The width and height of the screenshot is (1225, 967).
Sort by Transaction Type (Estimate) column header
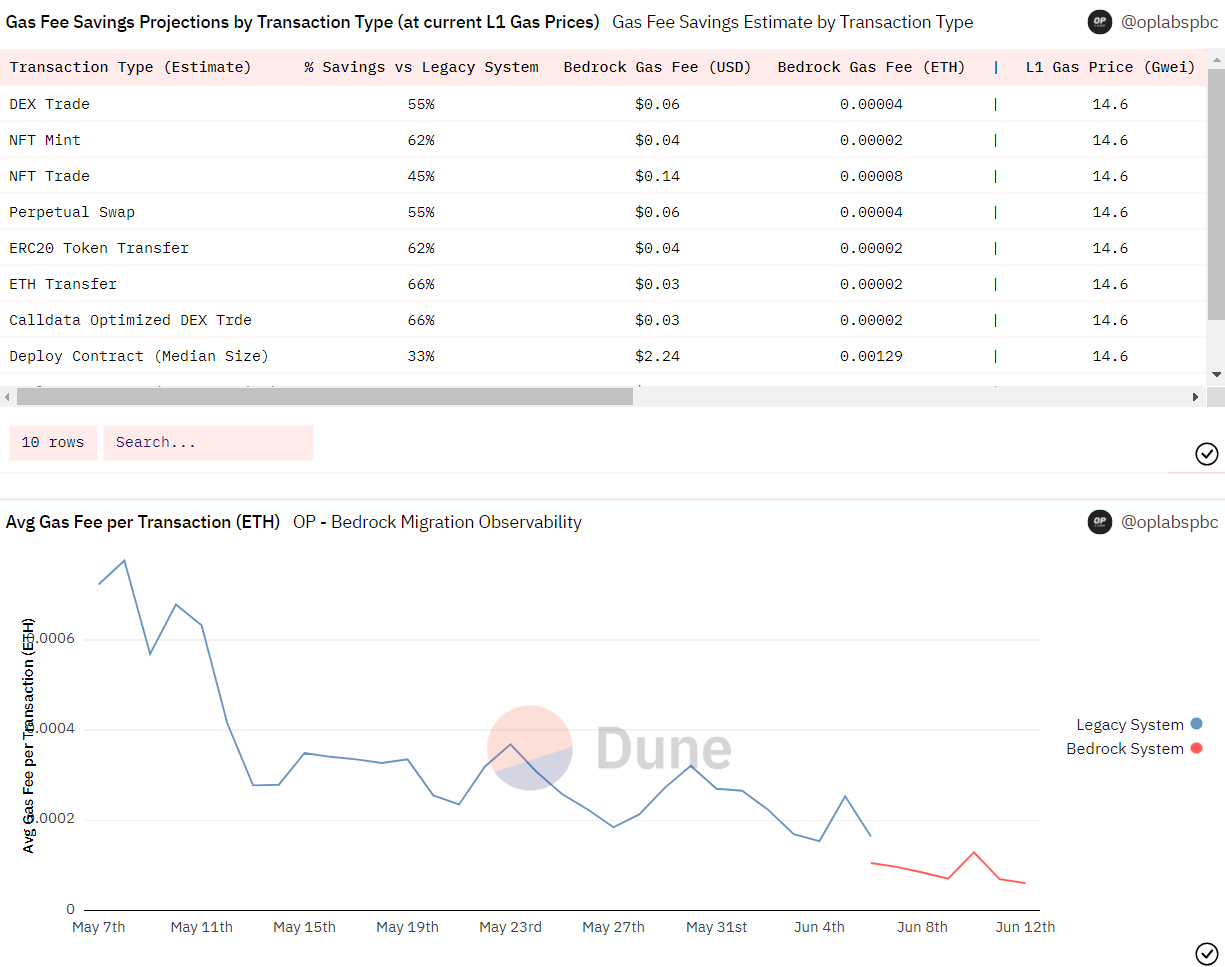[130, 67]
